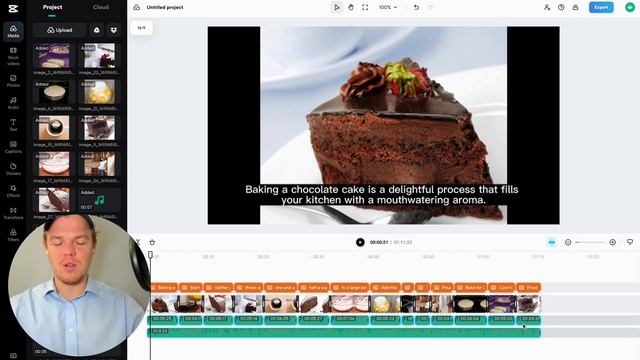Select the egg yolks video clip on timeline

[385, 304]
